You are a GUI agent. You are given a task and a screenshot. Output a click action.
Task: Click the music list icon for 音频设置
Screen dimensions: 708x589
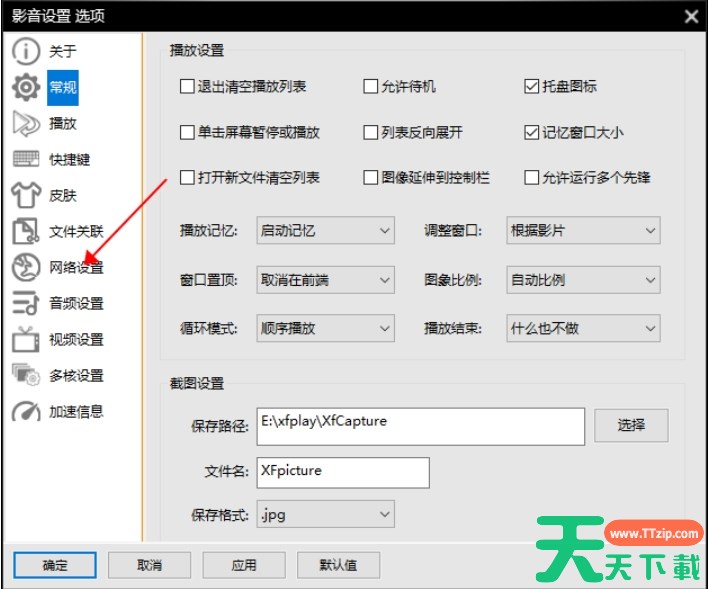26,303
